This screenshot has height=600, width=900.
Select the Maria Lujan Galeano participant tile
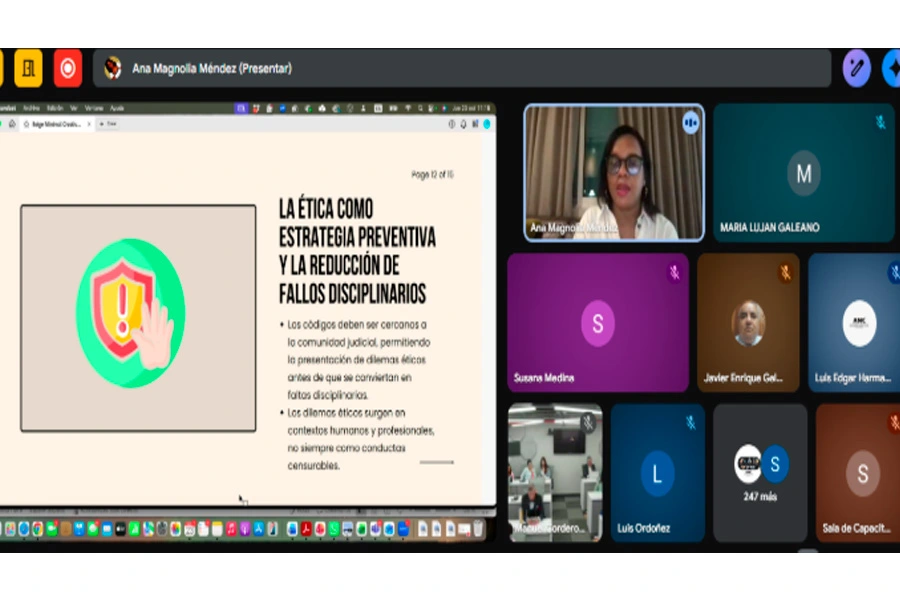click(x=803, y=173)
